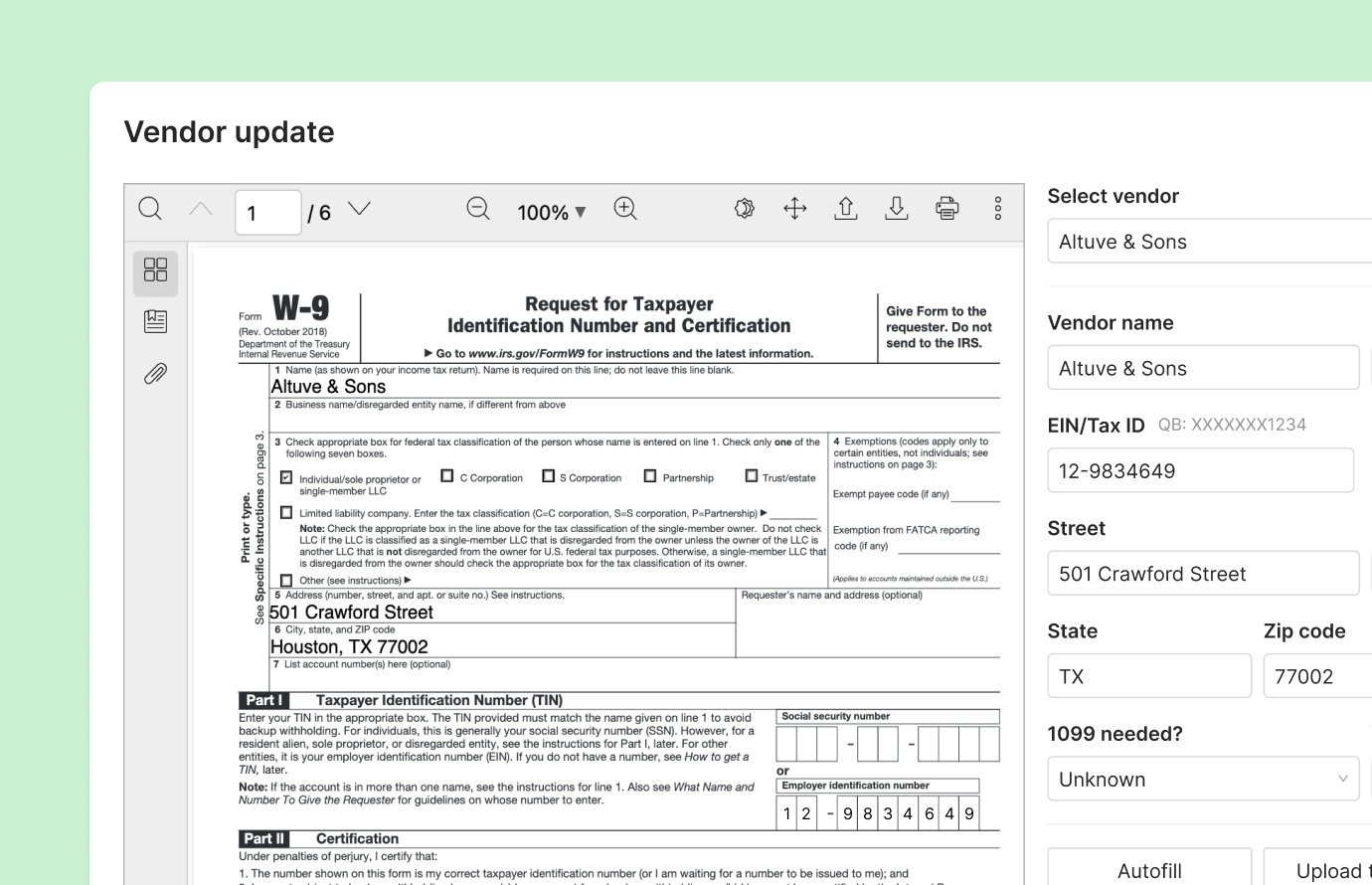Uncheck the Individual/sole proprietor box
This screenshot has width=1372, height=885.
pos(286,477)
